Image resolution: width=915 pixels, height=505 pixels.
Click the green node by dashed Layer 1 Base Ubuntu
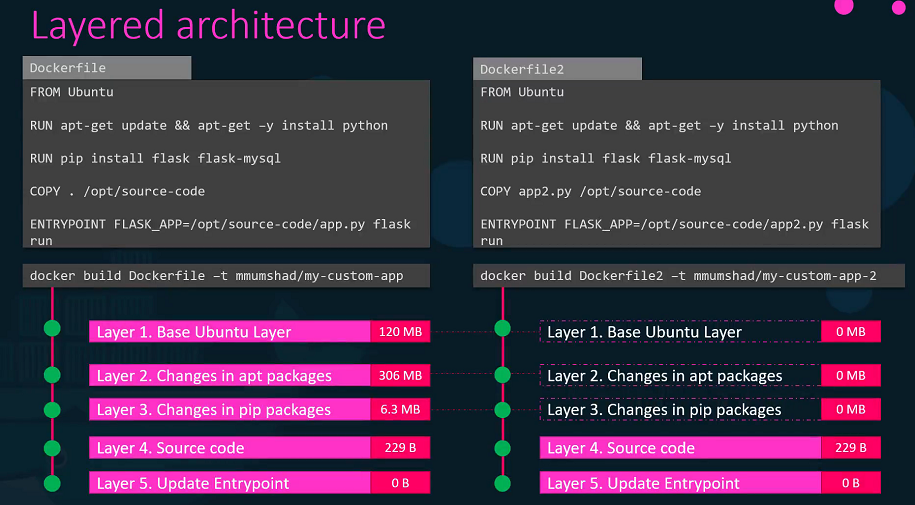pyautogui.click(x=502, y=328)
